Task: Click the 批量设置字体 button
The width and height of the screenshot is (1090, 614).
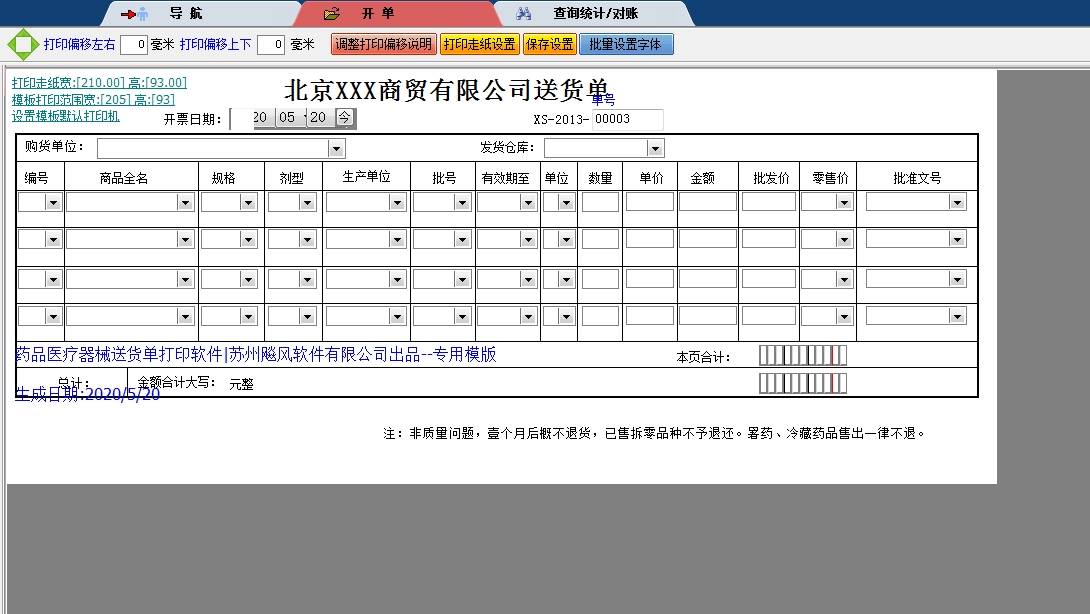Action: [625, 44]
